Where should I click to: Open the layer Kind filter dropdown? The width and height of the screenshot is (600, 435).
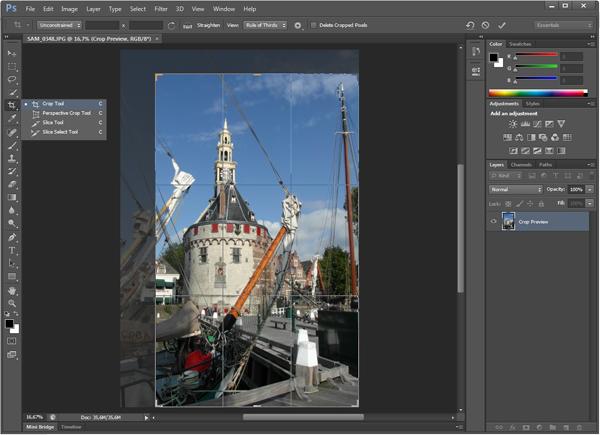click(x=505, y=176)
